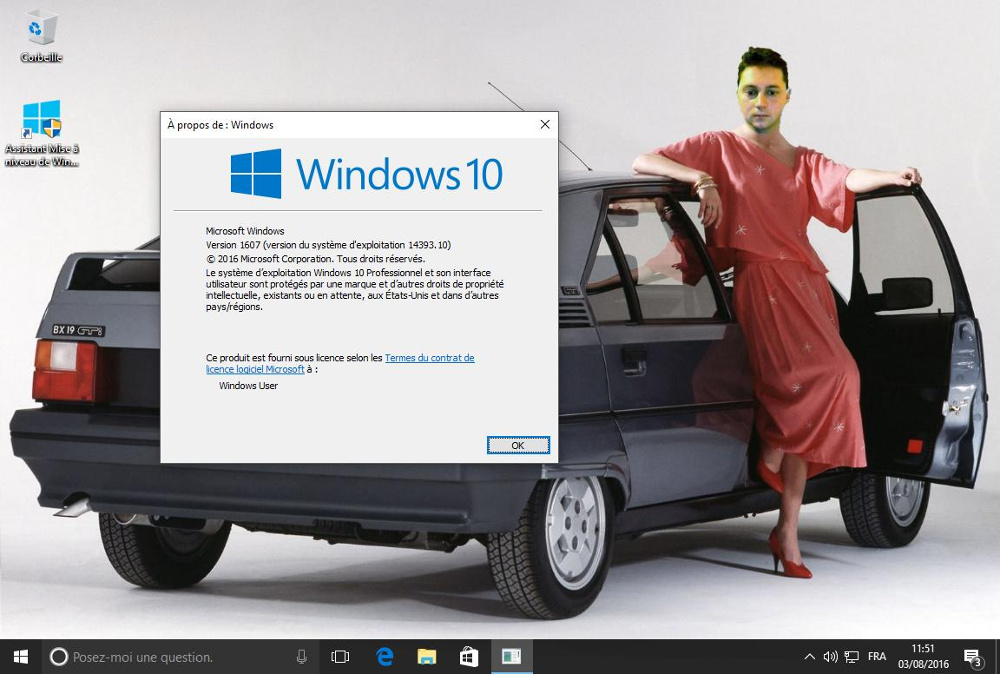This screenshot has width=1000, height=674.
Task: Open Task View from the taskbar
Action: pyautogui.click(x=341, y=657)
